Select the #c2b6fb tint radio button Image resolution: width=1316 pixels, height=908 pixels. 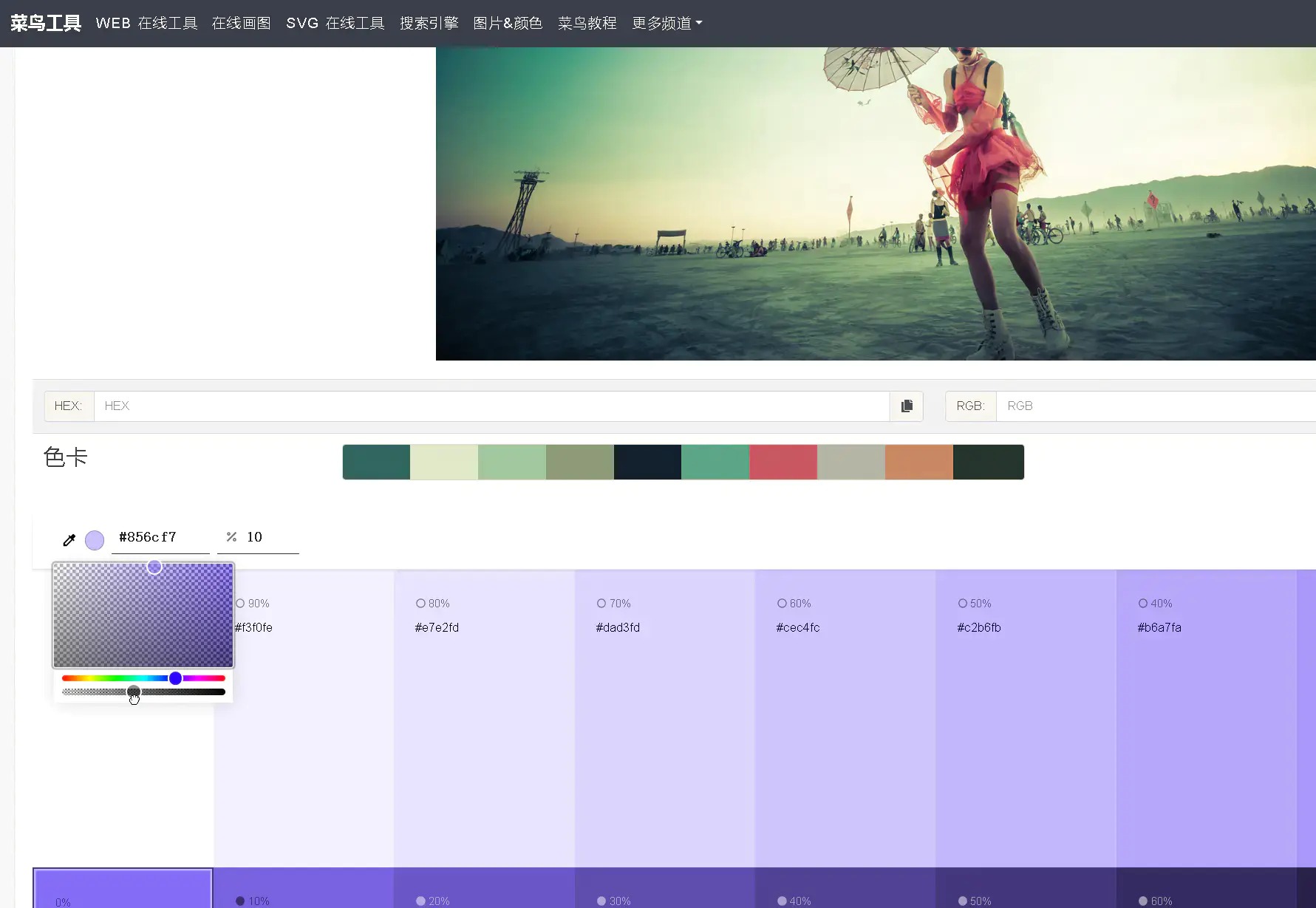[x=963, y=604]
